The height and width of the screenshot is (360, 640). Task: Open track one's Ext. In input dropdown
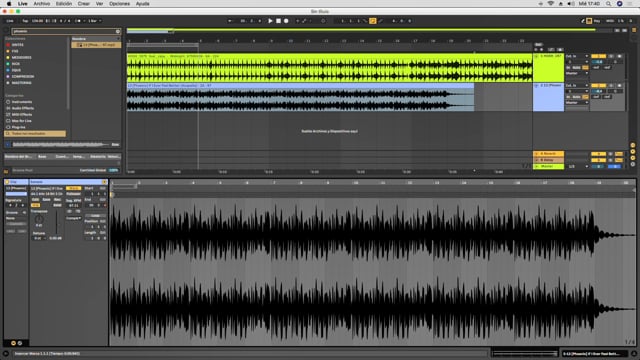click(x=577, y=56)
